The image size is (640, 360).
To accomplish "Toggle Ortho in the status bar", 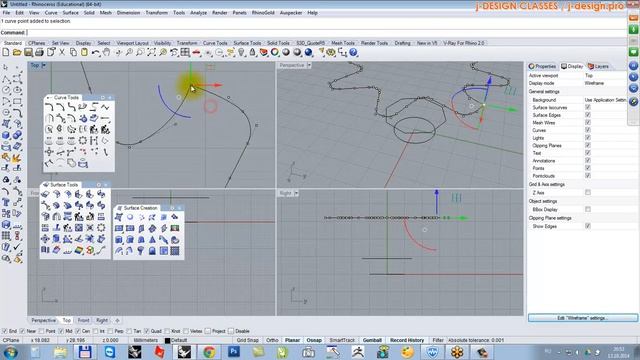I will tap(272, 340).
